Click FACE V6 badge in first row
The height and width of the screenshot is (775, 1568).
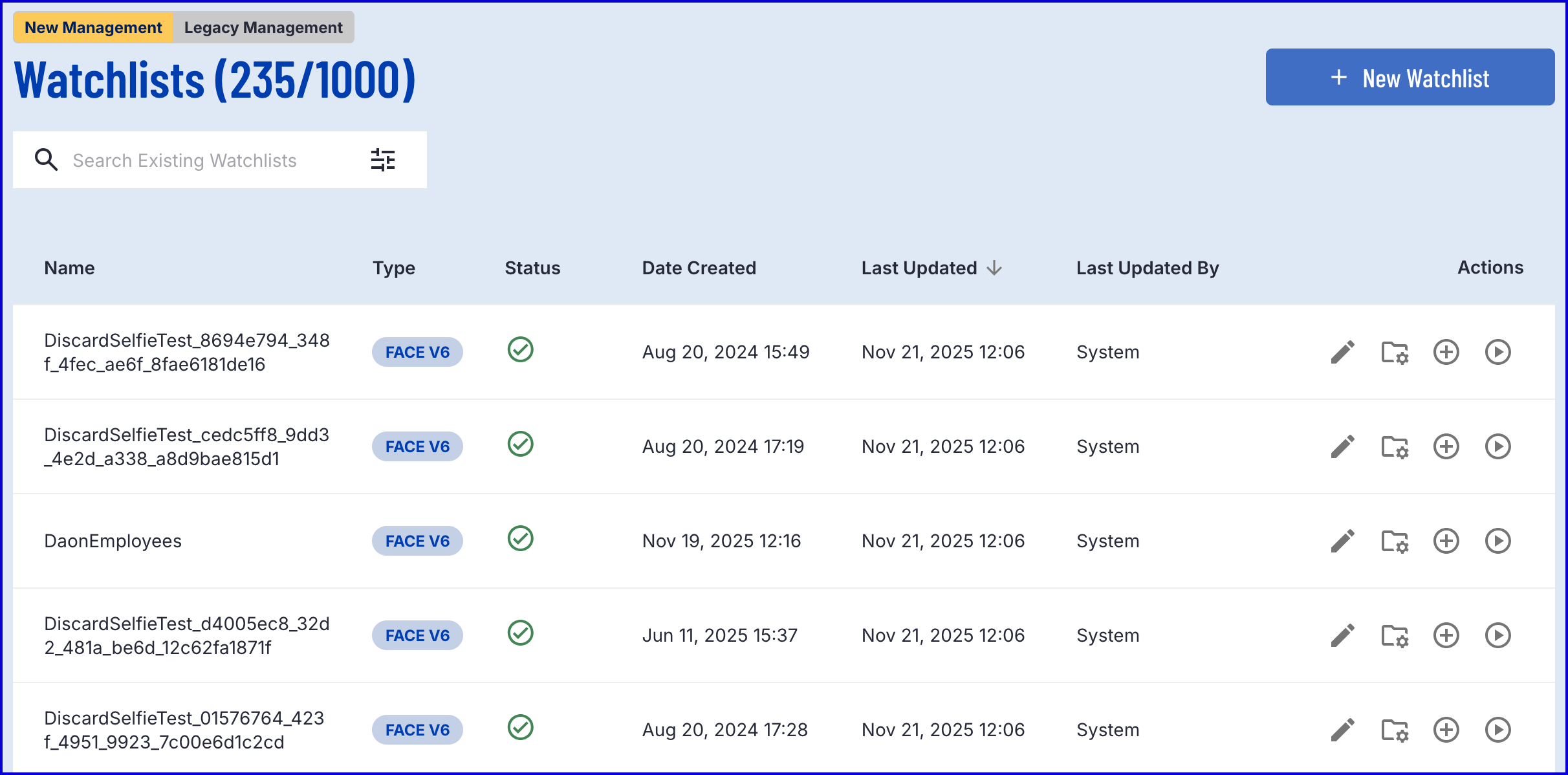[417, 352]
